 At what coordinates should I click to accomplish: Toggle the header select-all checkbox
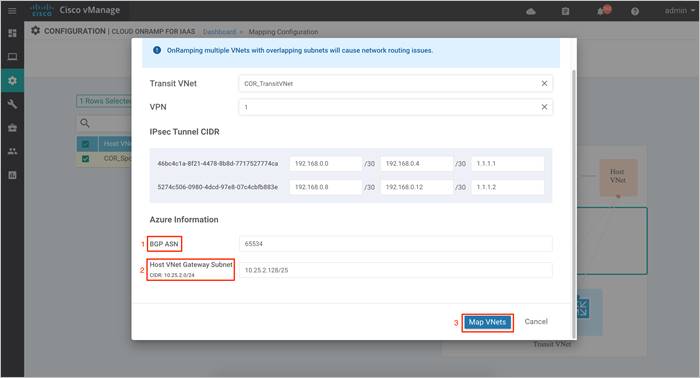[x=85, y=144]
